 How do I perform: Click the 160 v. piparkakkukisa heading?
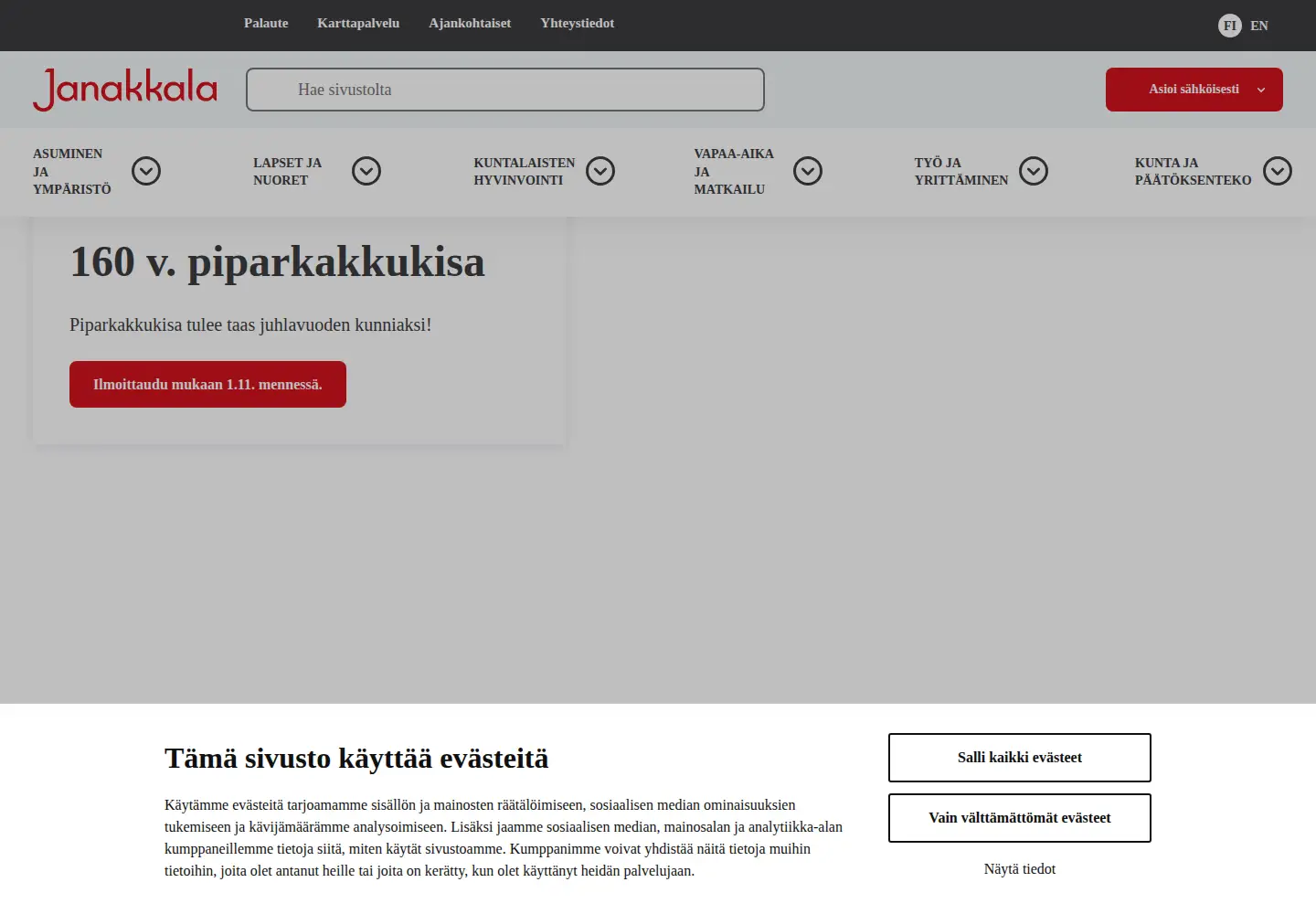(278, 262)
